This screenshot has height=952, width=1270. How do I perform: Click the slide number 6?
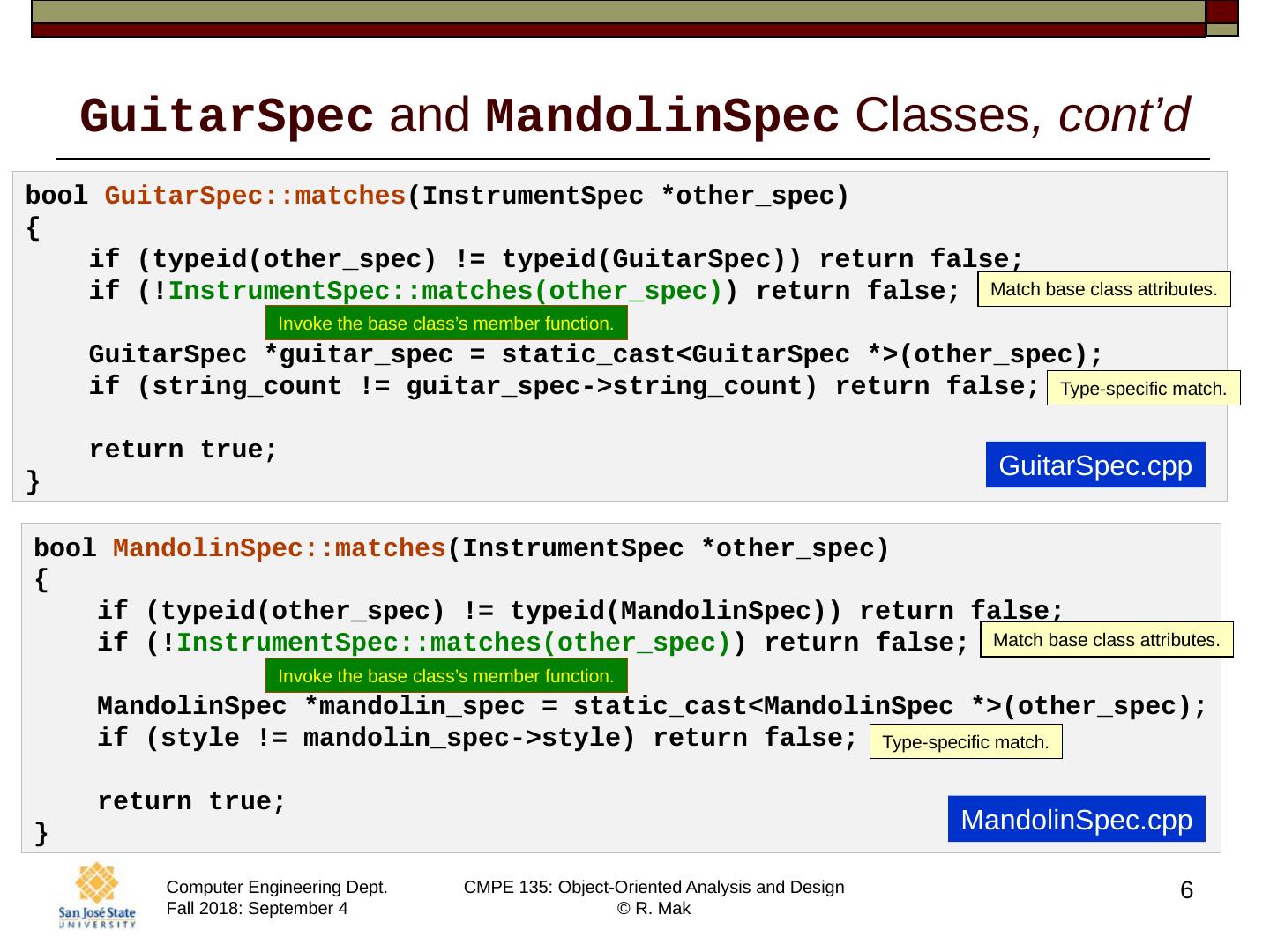[x=1186, y=890]
